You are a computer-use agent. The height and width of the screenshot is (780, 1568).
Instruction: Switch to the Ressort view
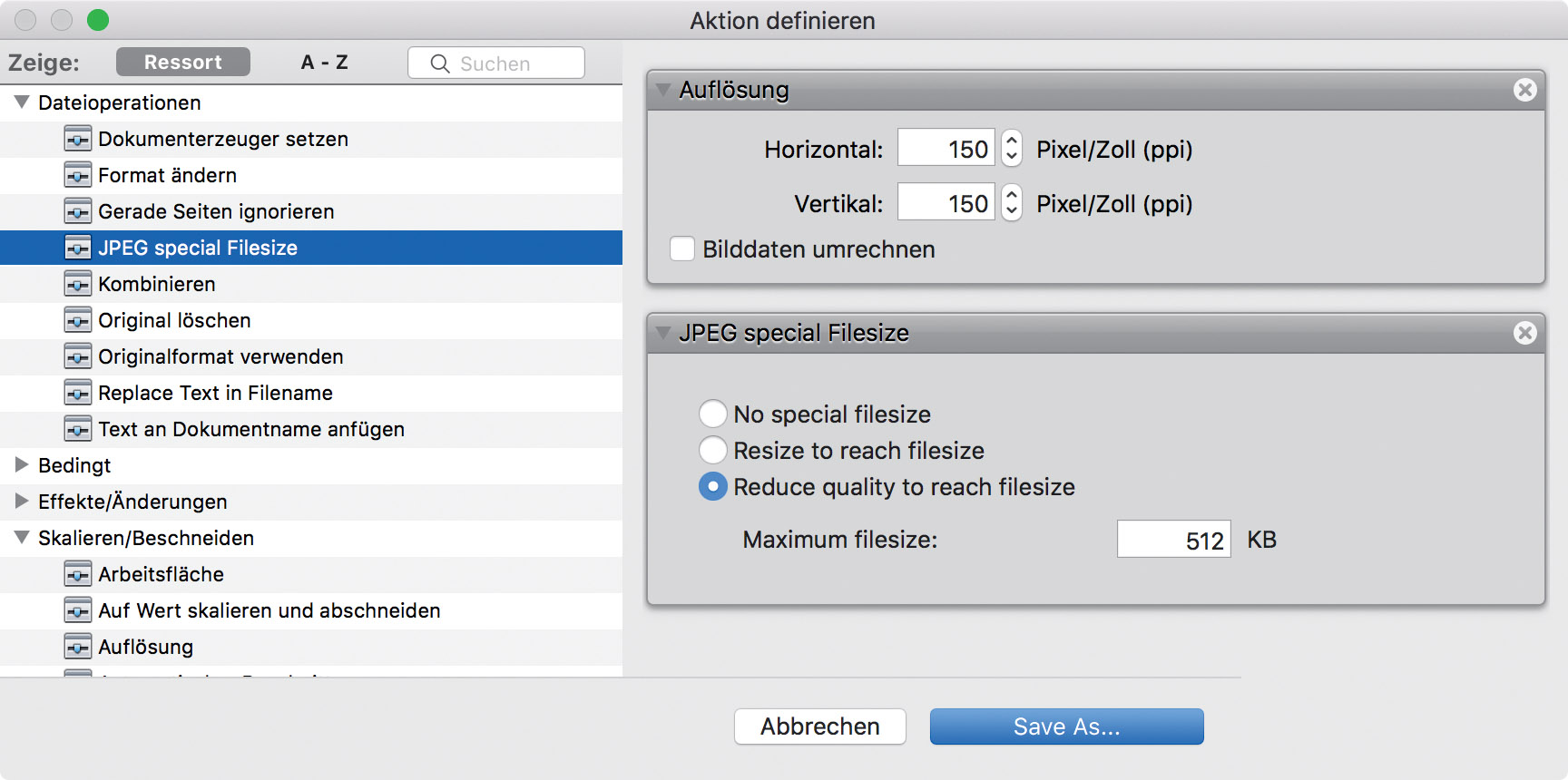(x=182, y=63)
